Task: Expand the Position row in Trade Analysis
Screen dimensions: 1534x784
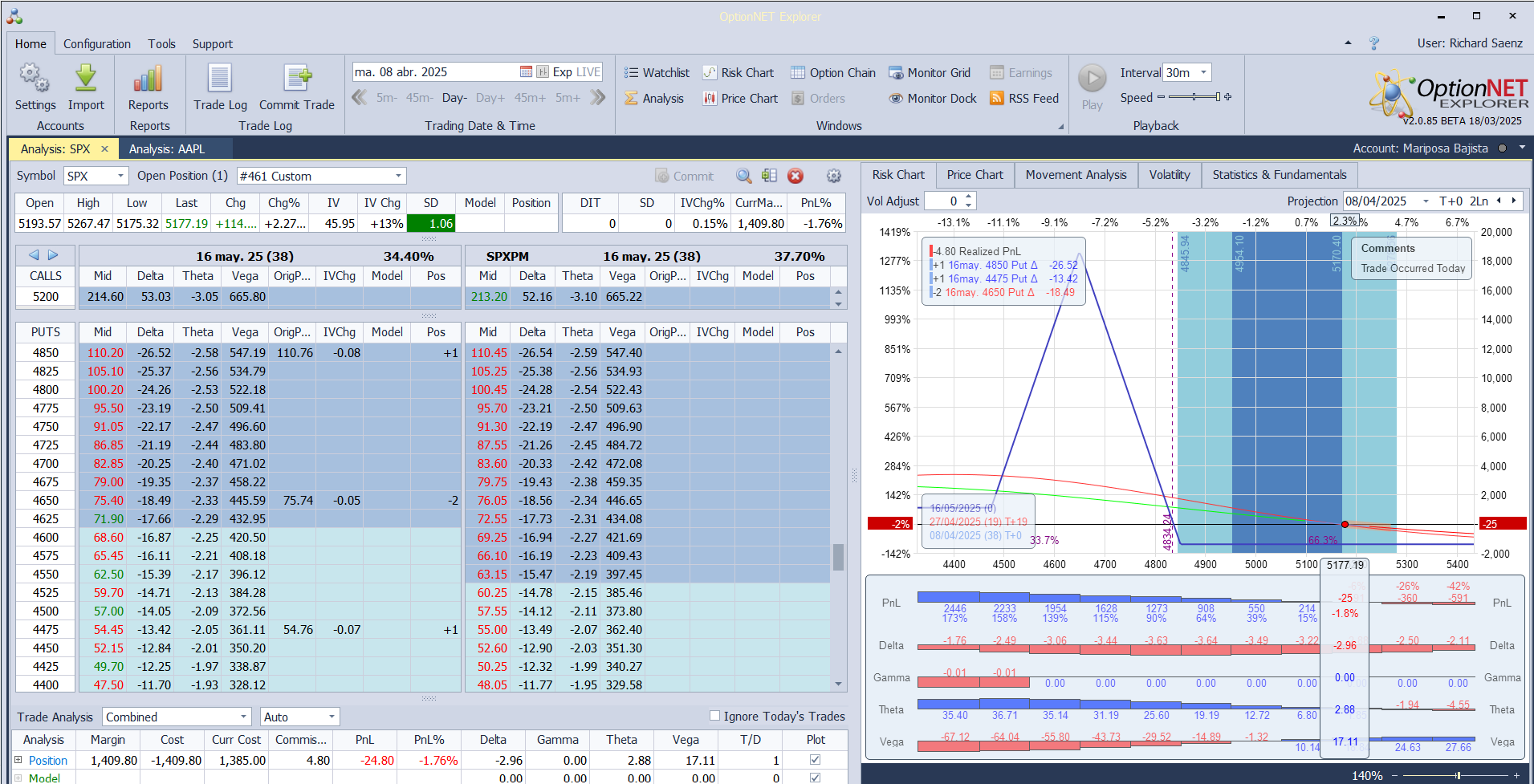Action: point(18,760)
